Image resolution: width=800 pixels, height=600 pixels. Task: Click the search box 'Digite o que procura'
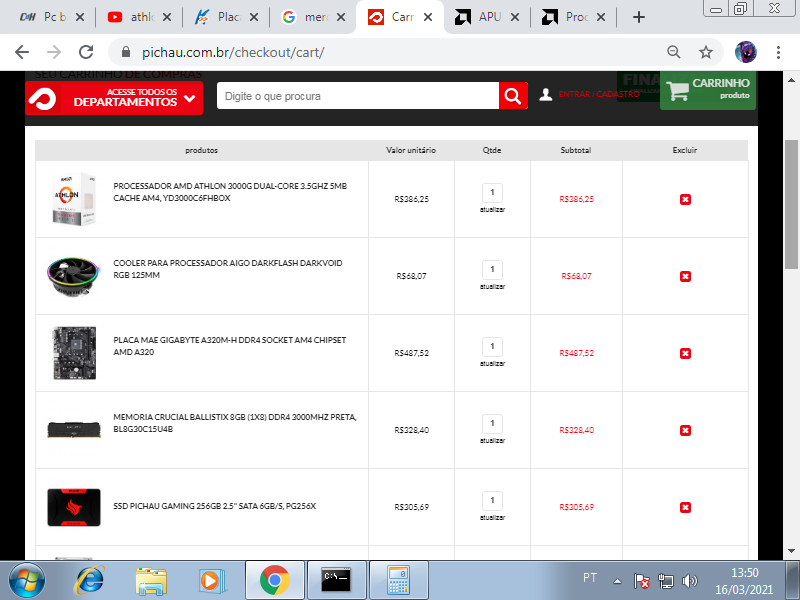[358, 96]
